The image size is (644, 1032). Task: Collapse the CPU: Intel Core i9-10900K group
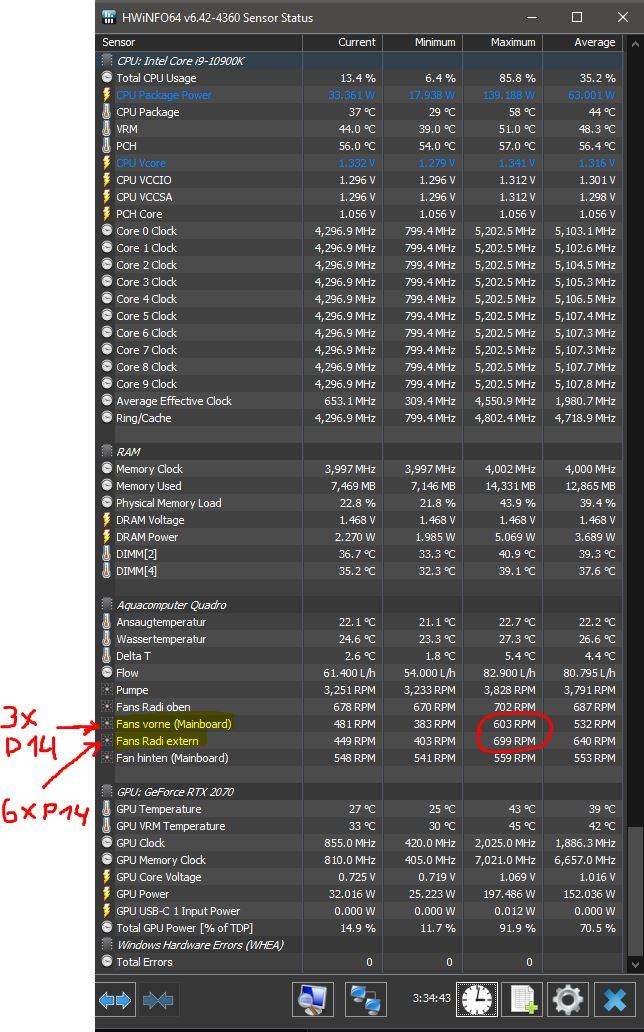pos(107,61)
